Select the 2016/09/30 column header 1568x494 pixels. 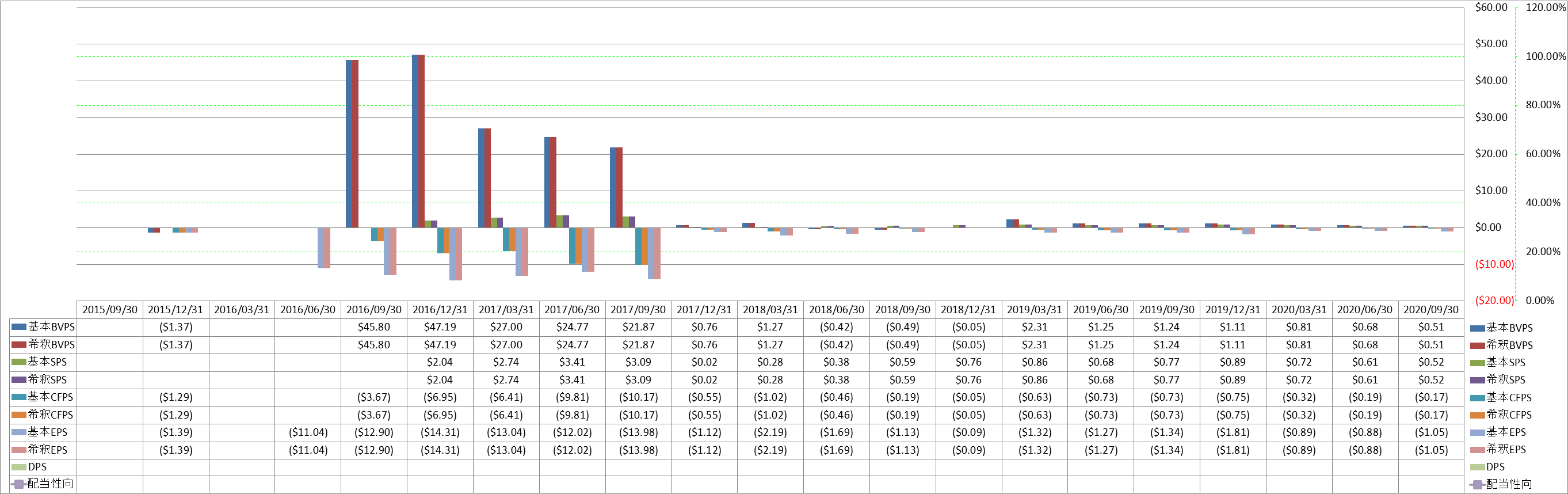(x=374, y=309)
